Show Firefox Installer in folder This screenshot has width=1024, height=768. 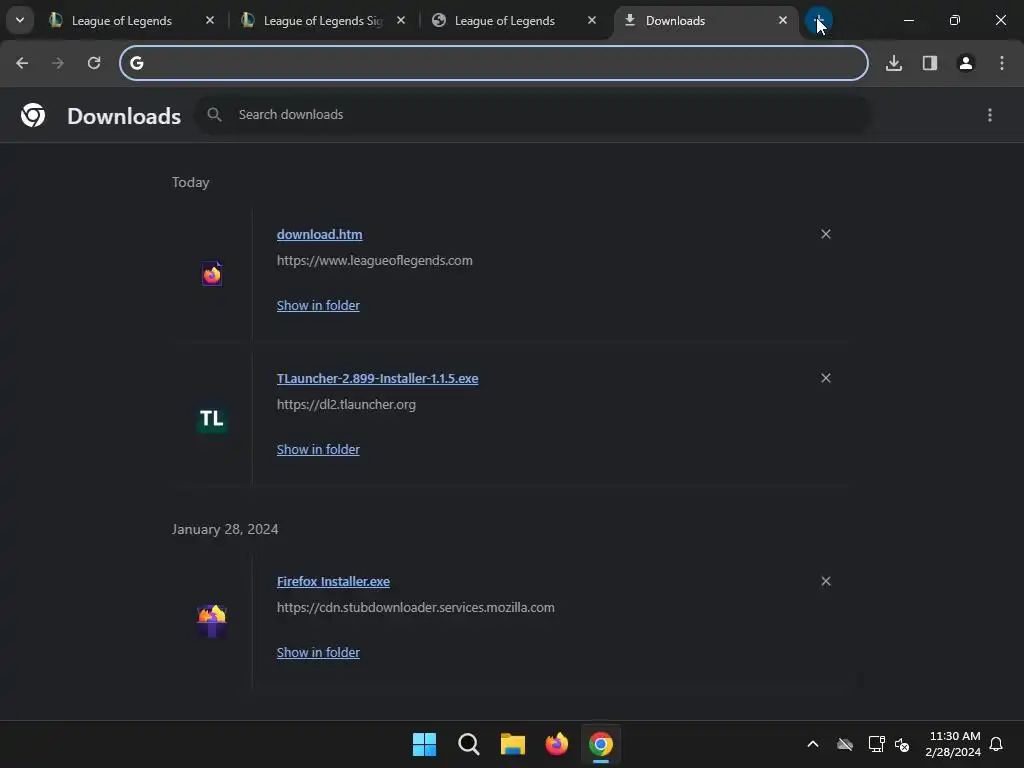(318, 652)
